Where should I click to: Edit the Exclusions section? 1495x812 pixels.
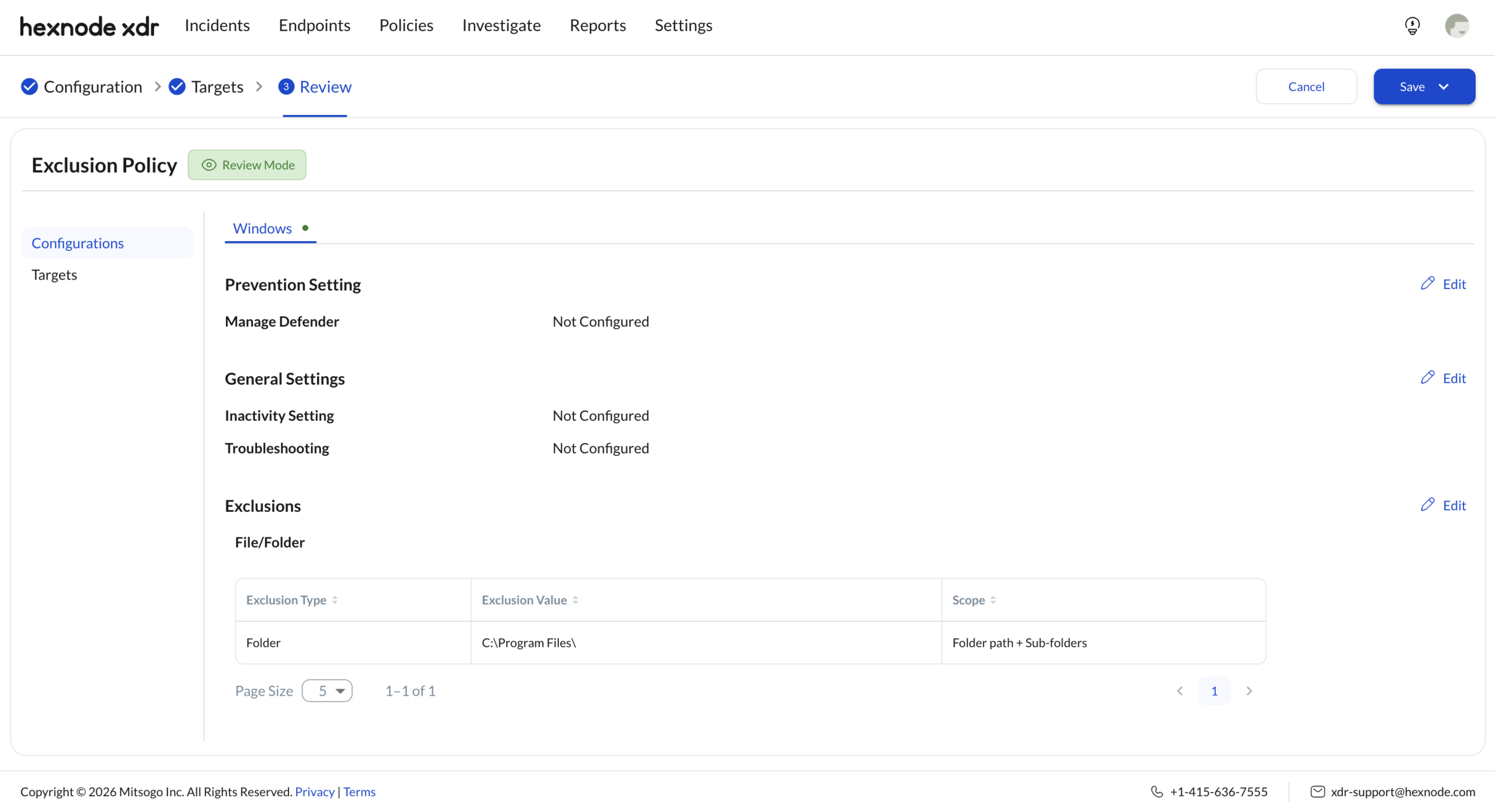[x=1443, y=505]
